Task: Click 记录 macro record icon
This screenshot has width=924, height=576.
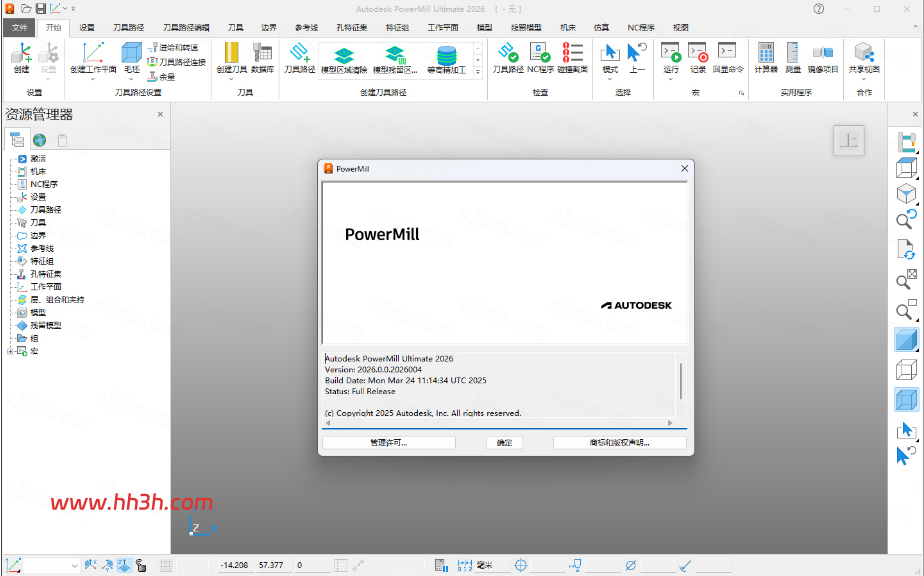Action: 698,53
